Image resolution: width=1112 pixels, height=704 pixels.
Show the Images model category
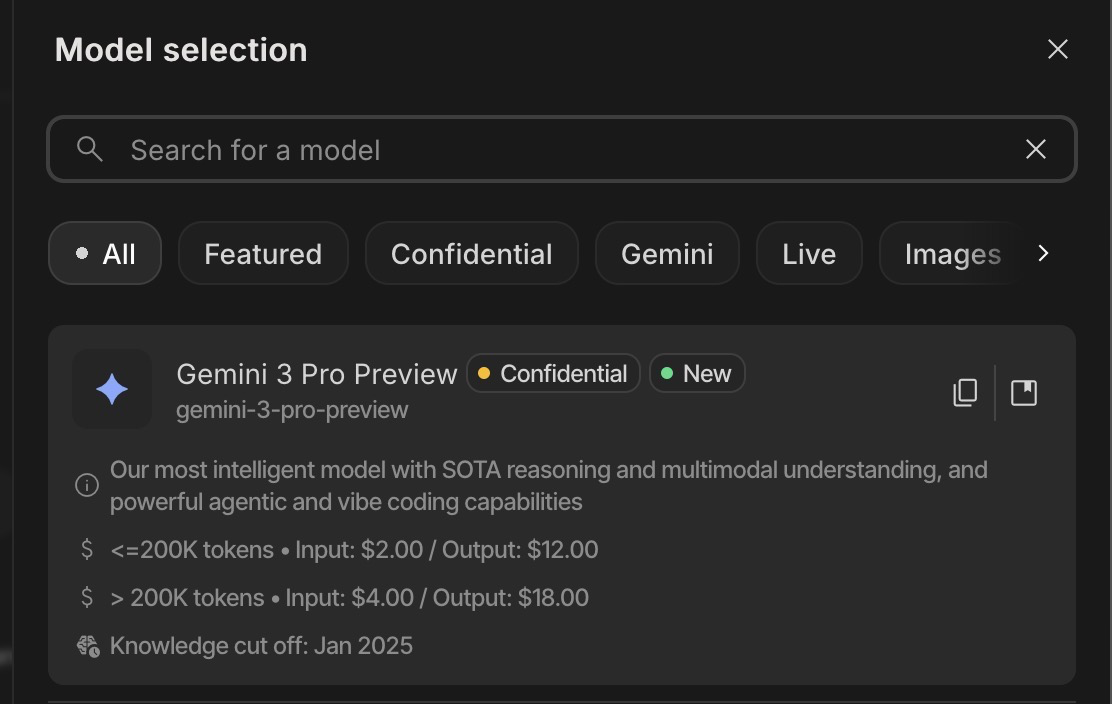951,254
